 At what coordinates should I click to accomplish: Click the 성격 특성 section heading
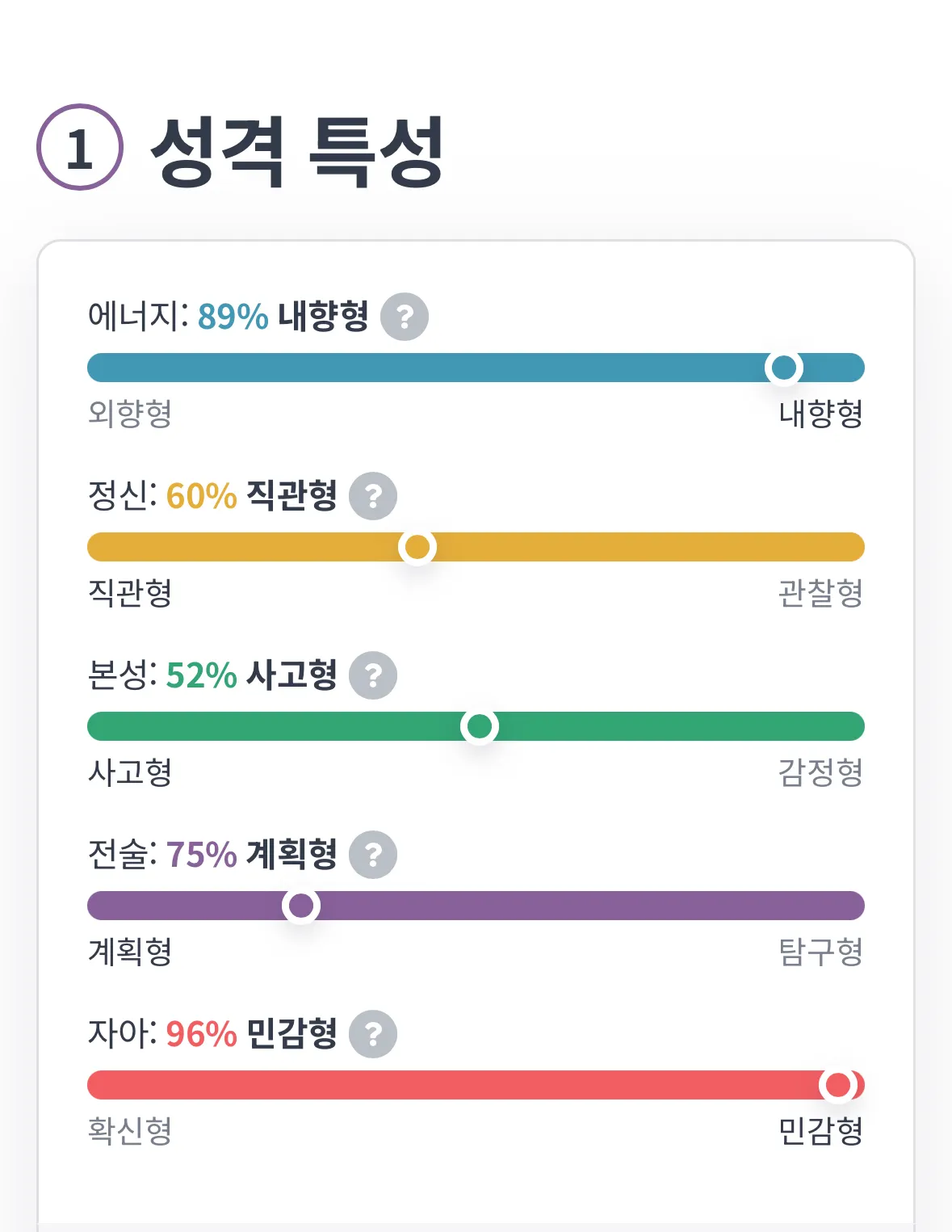[297, 151]
